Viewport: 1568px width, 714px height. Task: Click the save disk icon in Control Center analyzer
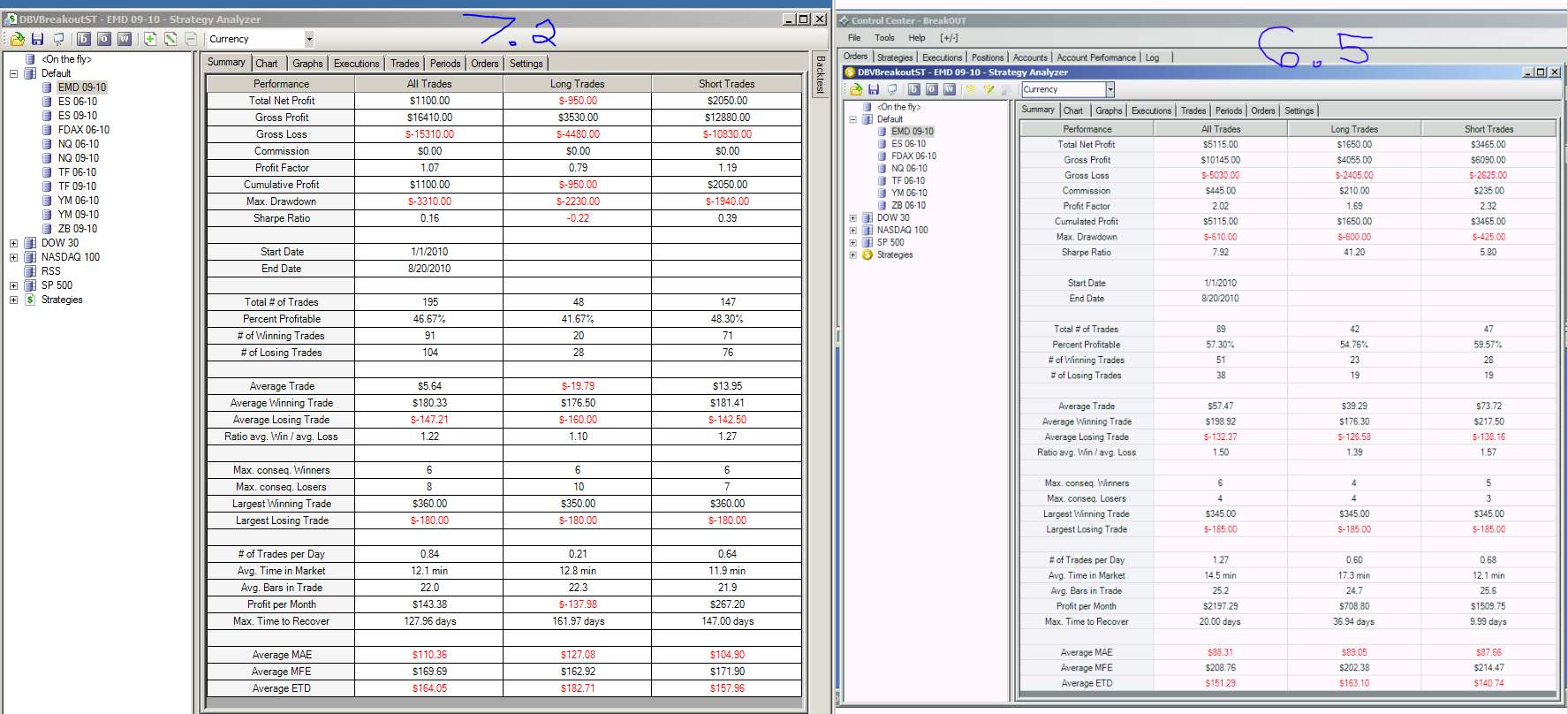(x=874, y=89)
